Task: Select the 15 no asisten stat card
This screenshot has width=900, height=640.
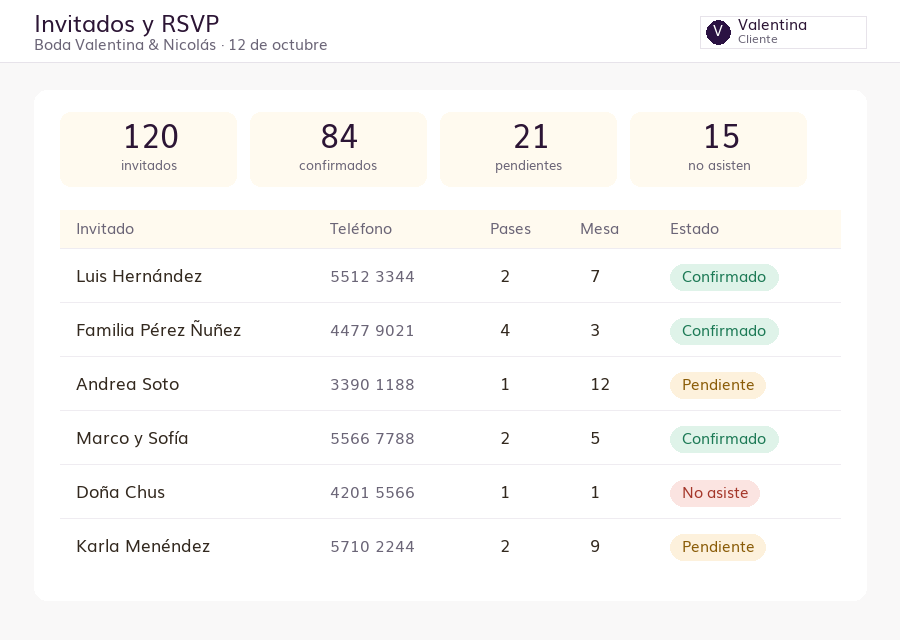Action: point(719,149)
